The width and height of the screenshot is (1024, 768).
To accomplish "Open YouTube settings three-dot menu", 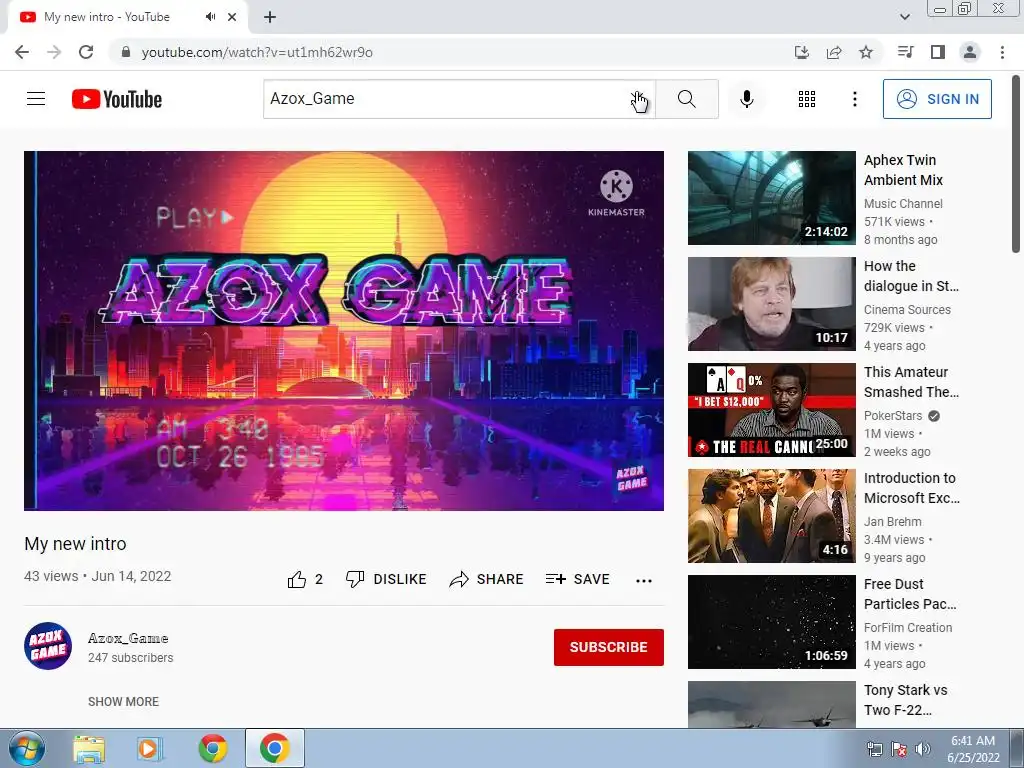I will pos(854,99).
